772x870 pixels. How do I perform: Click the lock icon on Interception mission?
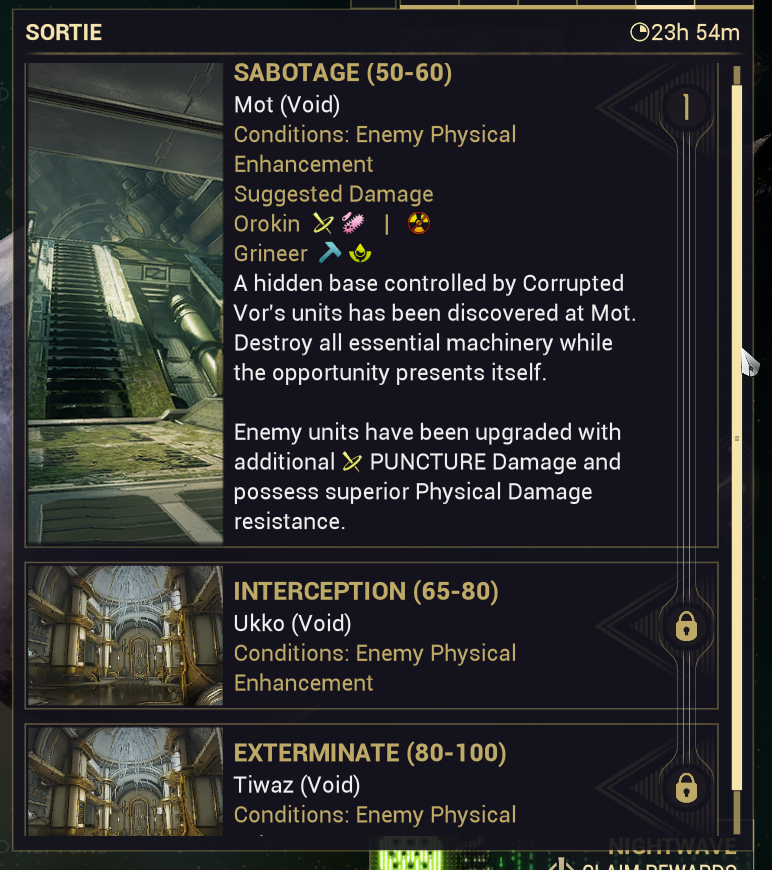(686, 627)
